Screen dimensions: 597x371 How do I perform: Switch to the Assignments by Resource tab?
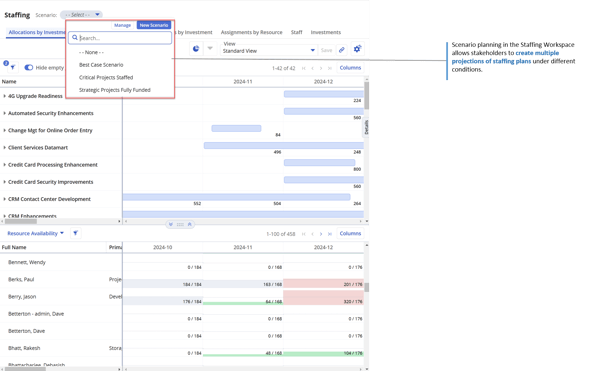(x=251, y=32)
